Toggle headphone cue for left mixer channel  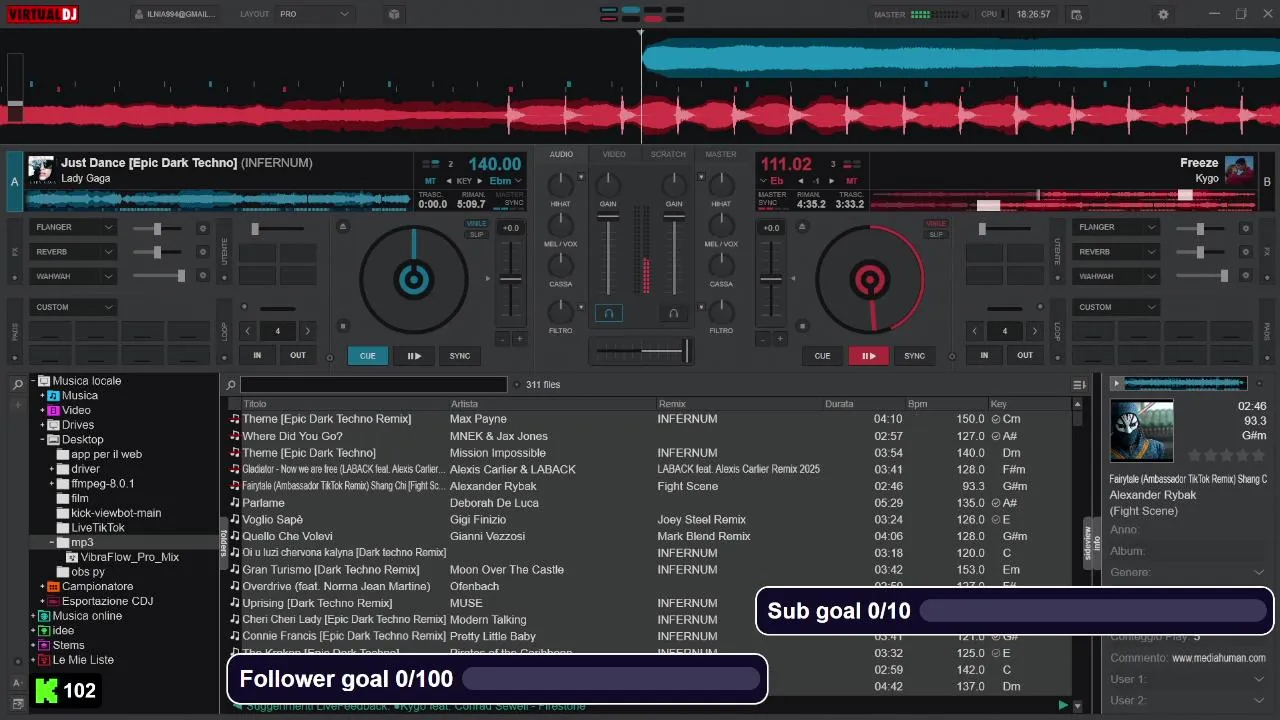tap(608, 313)
